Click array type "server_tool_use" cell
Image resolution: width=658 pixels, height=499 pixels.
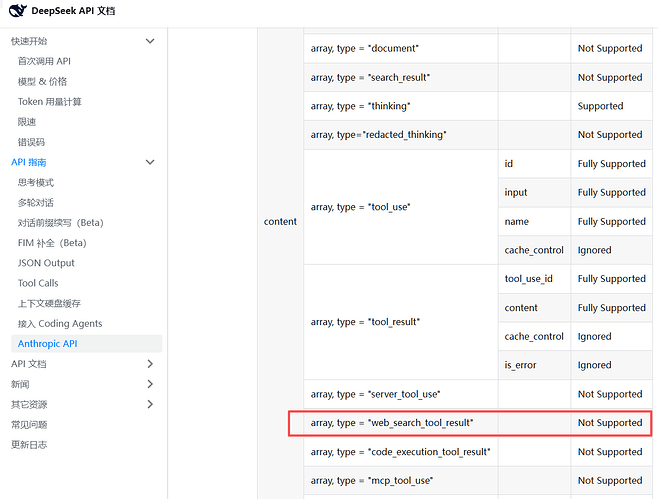(x=401, y=394)
